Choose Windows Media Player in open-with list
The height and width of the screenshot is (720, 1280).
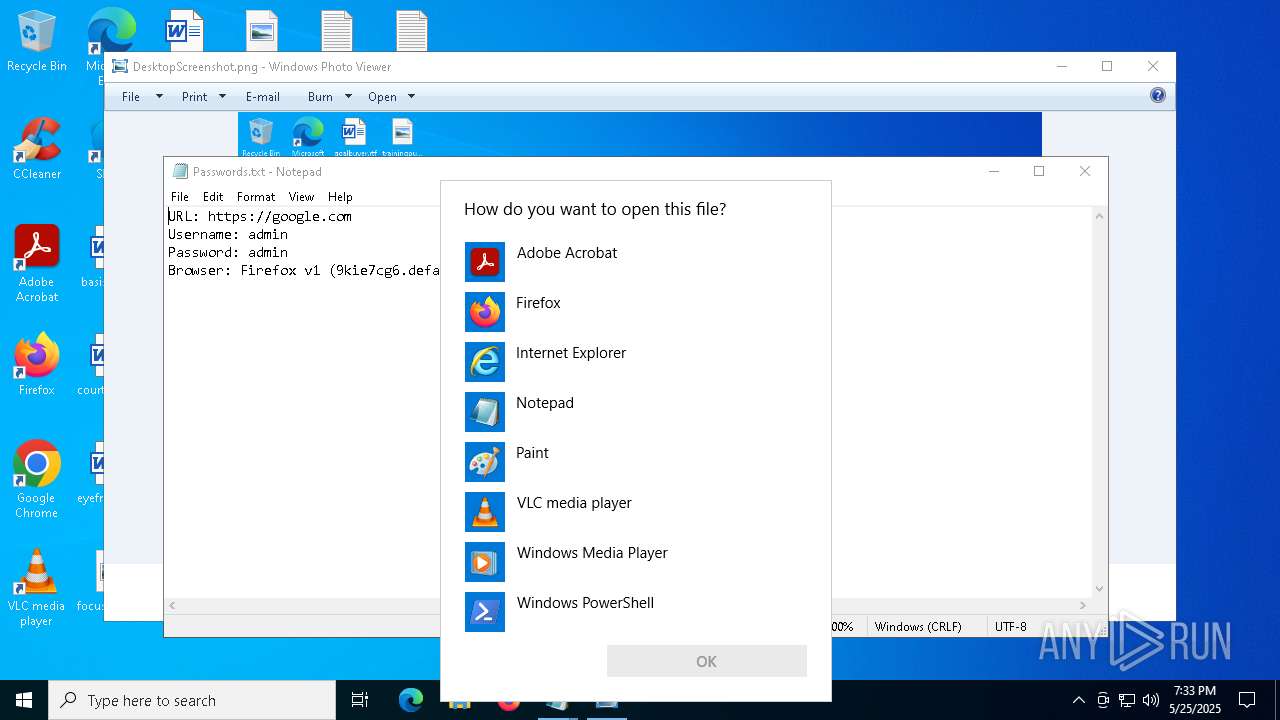point(636,562)
